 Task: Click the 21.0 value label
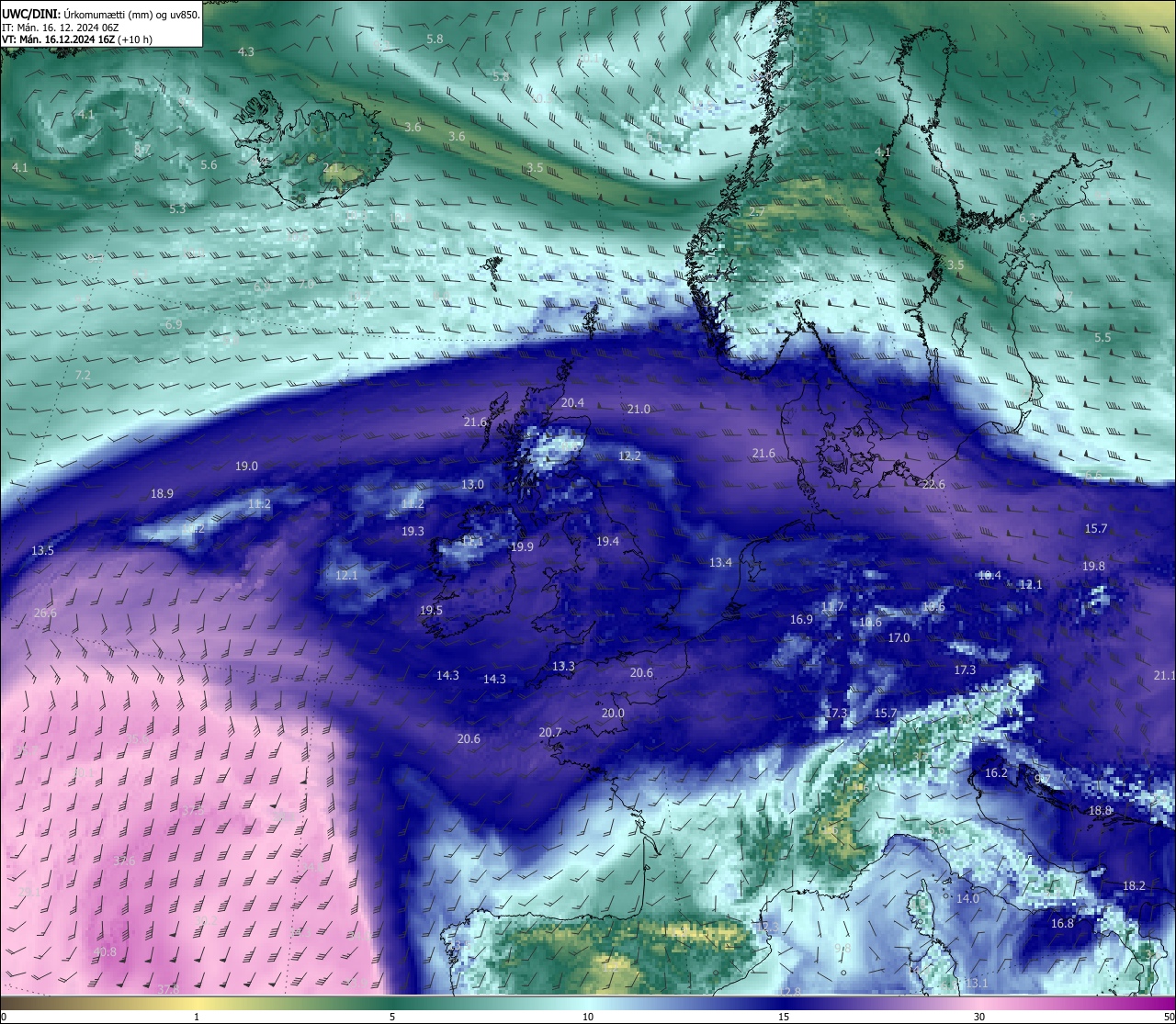coord(639,410)
